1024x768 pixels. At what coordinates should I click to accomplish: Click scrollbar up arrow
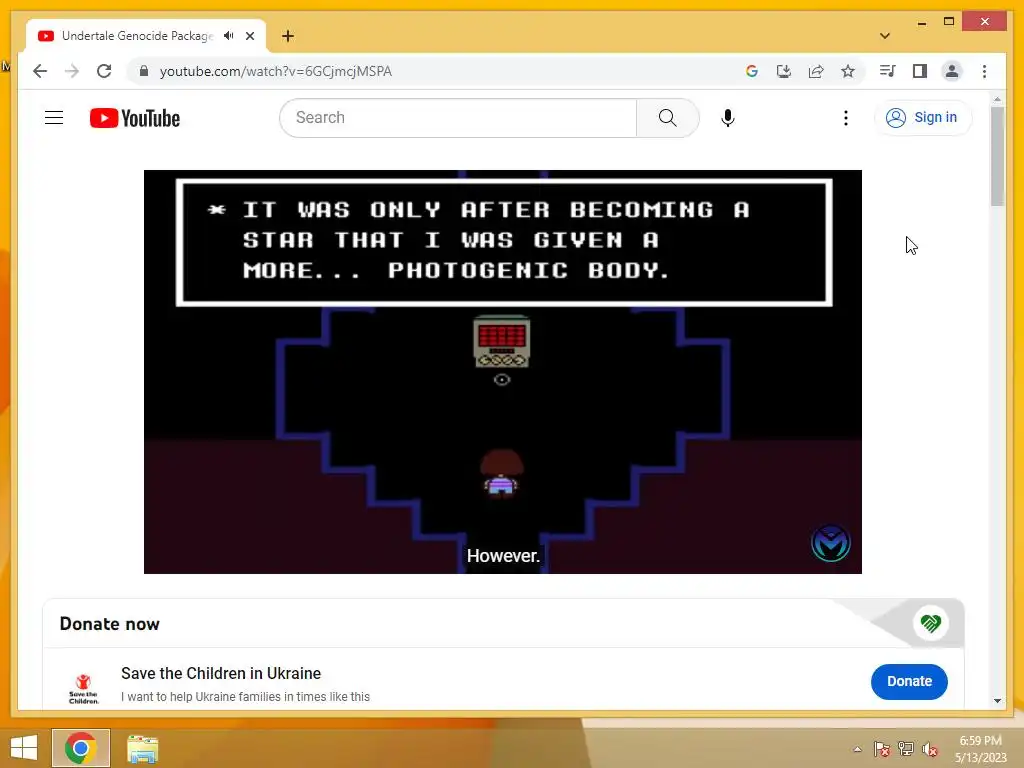pos(997,99)
